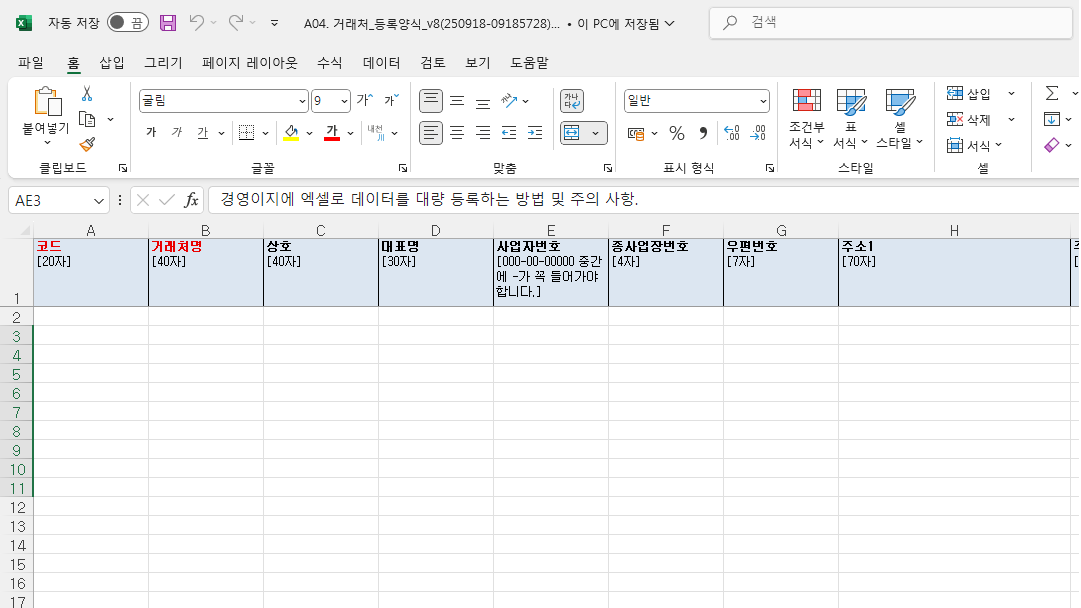Click the Save disk icon in title bar
The image size is (1081, 608).
(x=168, y=22)
